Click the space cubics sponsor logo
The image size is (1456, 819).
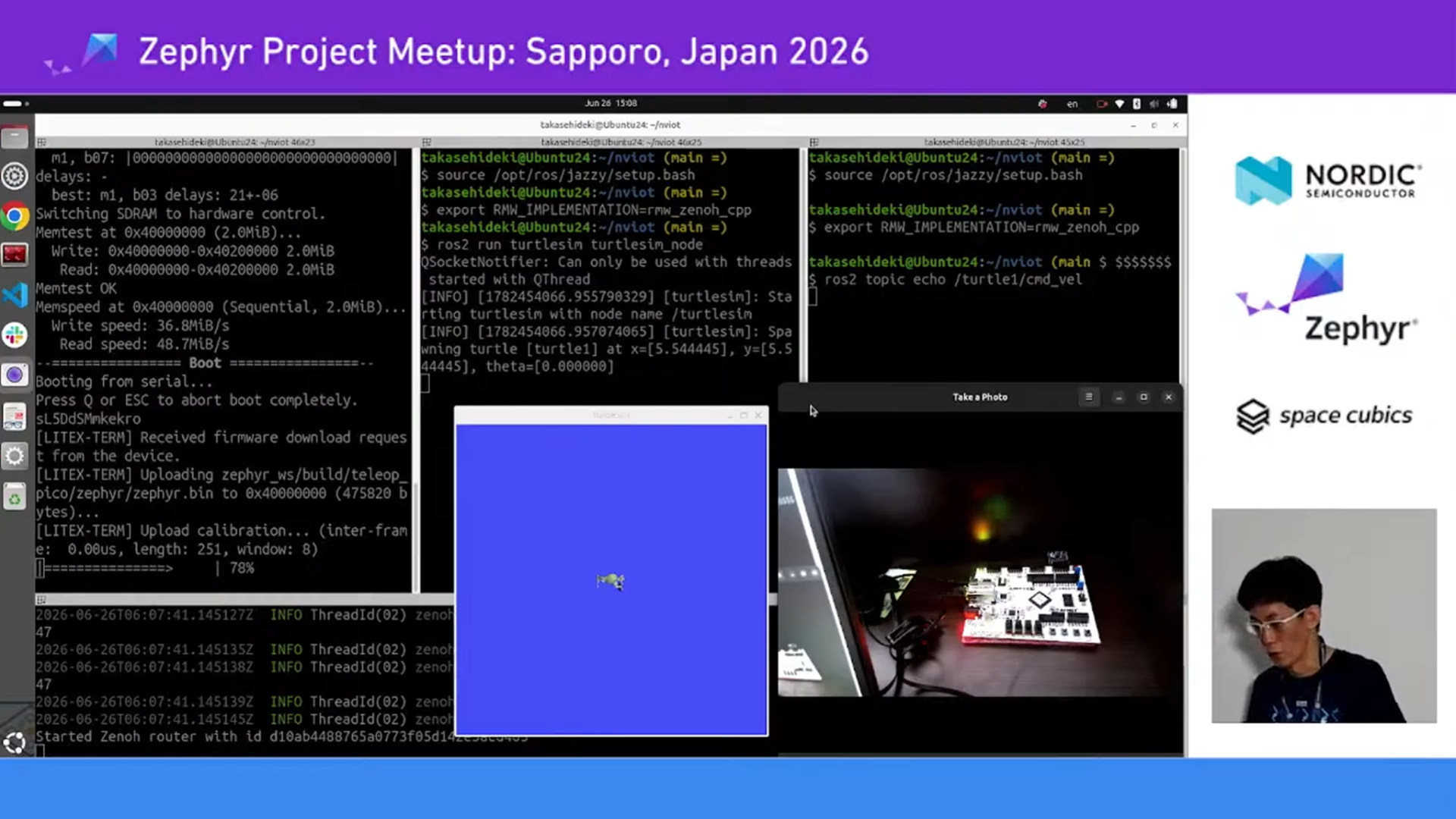1324,416
